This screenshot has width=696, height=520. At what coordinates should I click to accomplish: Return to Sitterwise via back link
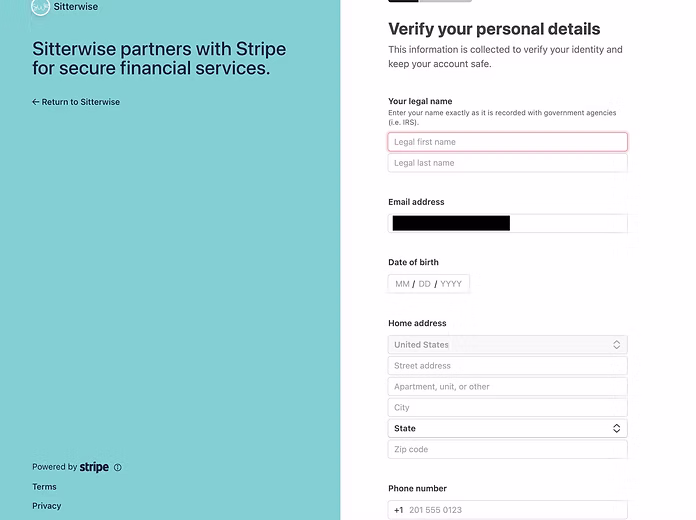tap(76, 102)
